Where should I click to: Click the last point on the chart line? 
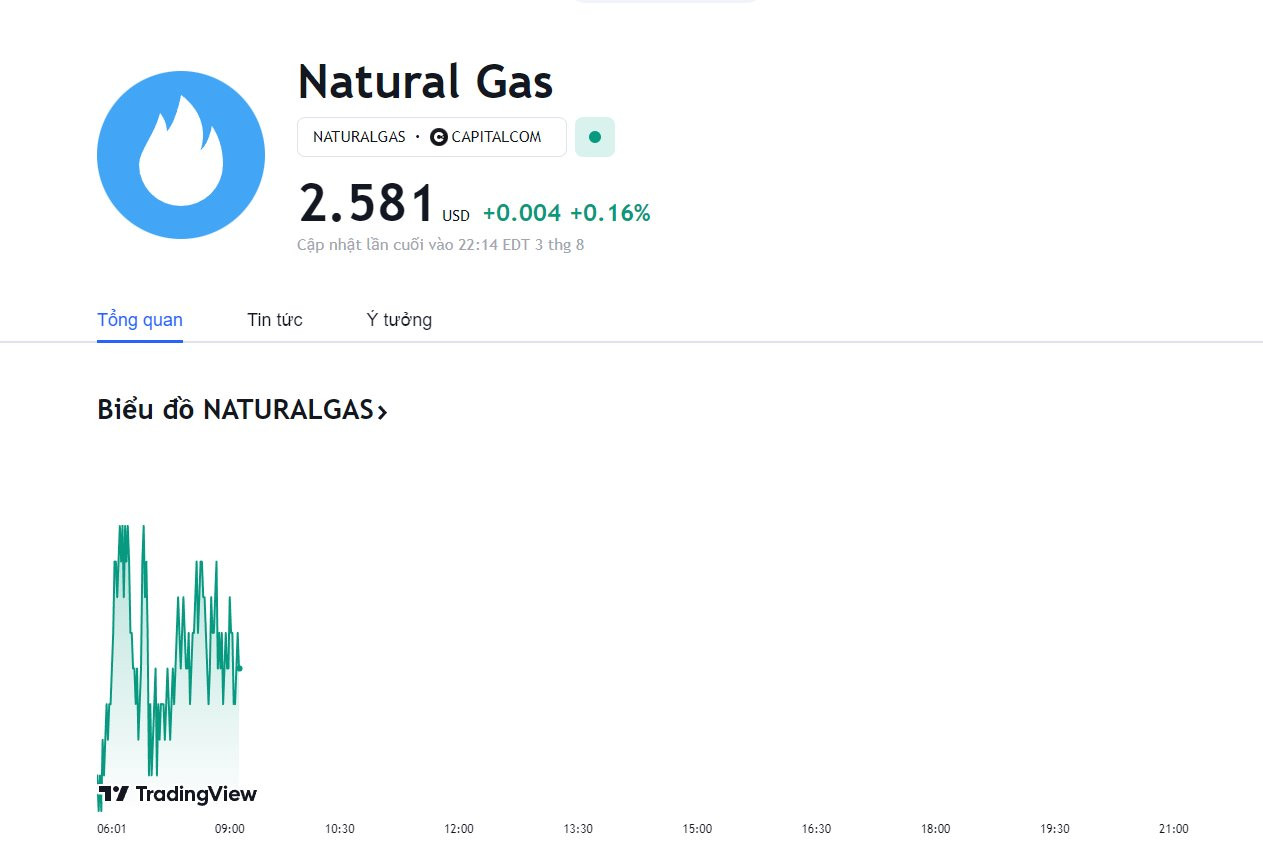(239, 668)
